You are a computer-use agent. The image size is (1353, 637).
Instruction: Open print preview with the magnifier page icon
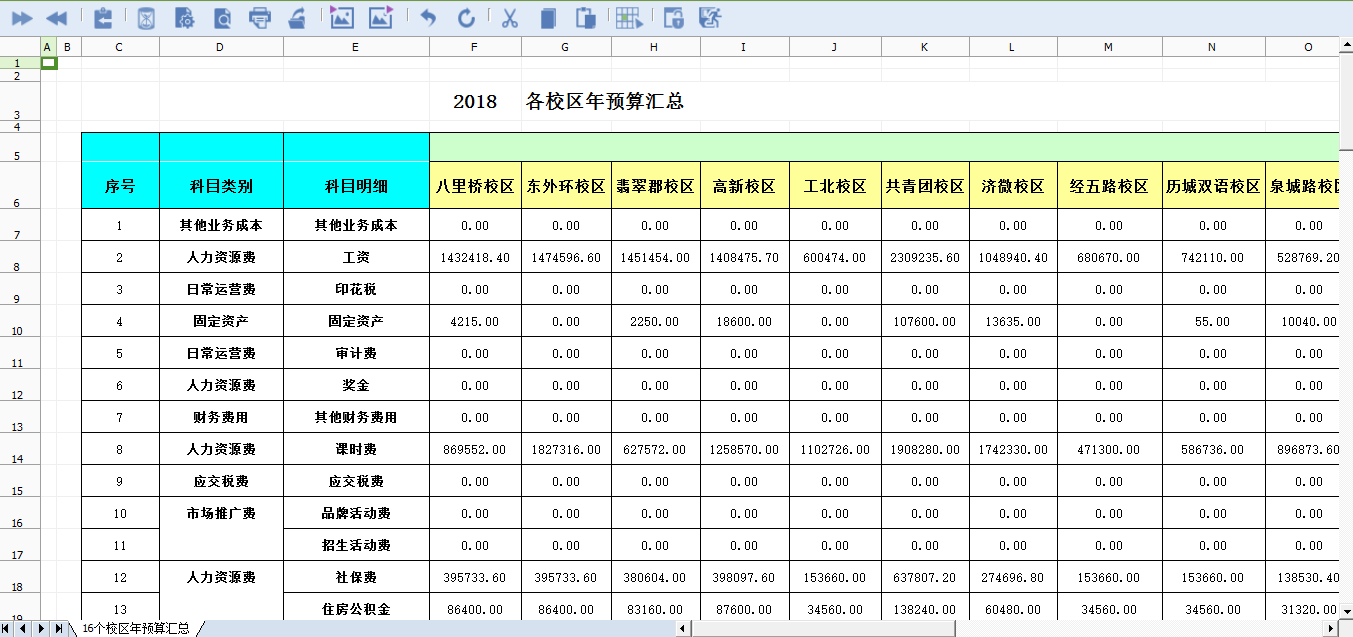click(222, 17)
